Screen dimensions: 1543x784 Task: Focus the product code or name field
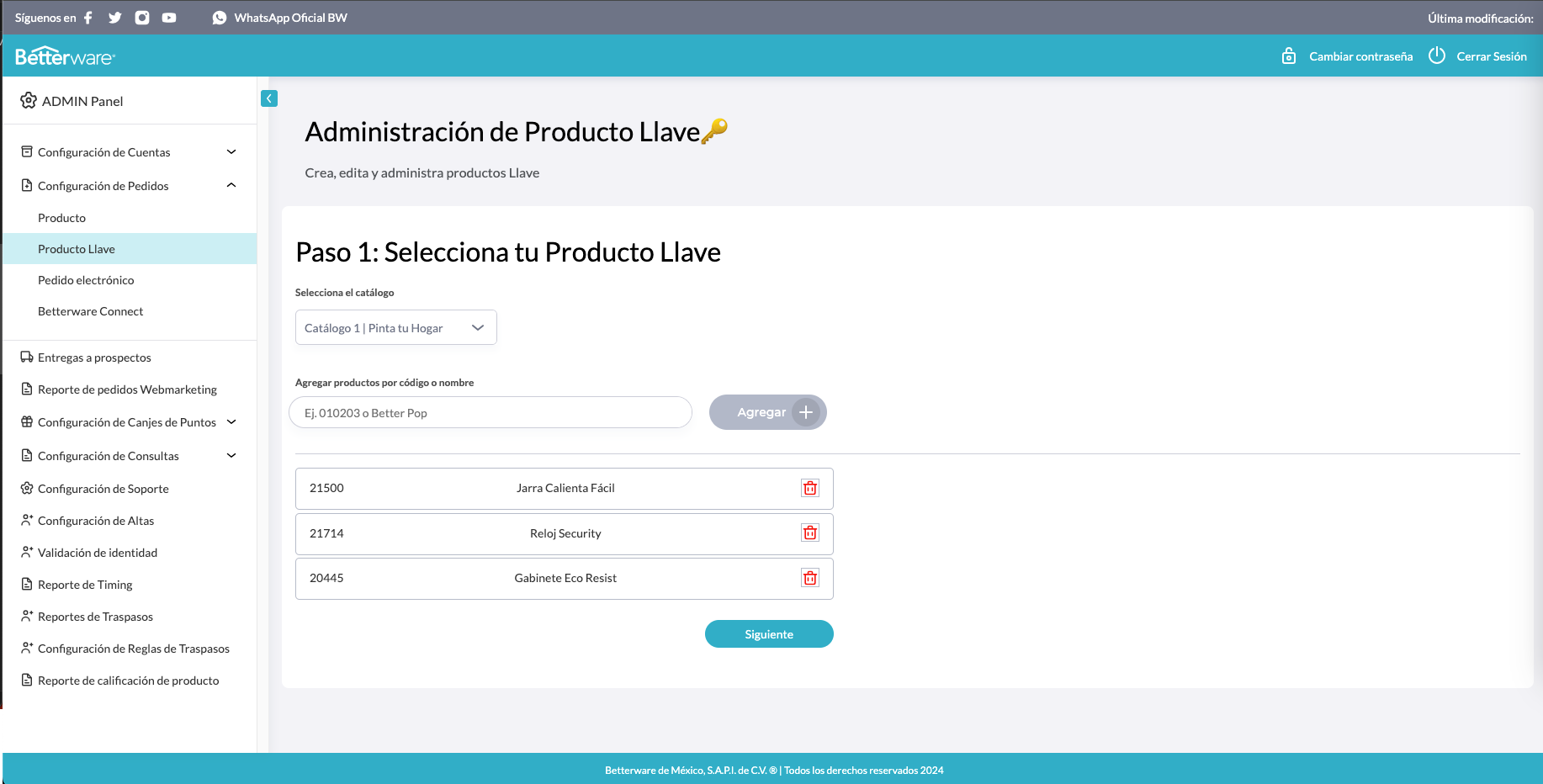coord(490,412)
